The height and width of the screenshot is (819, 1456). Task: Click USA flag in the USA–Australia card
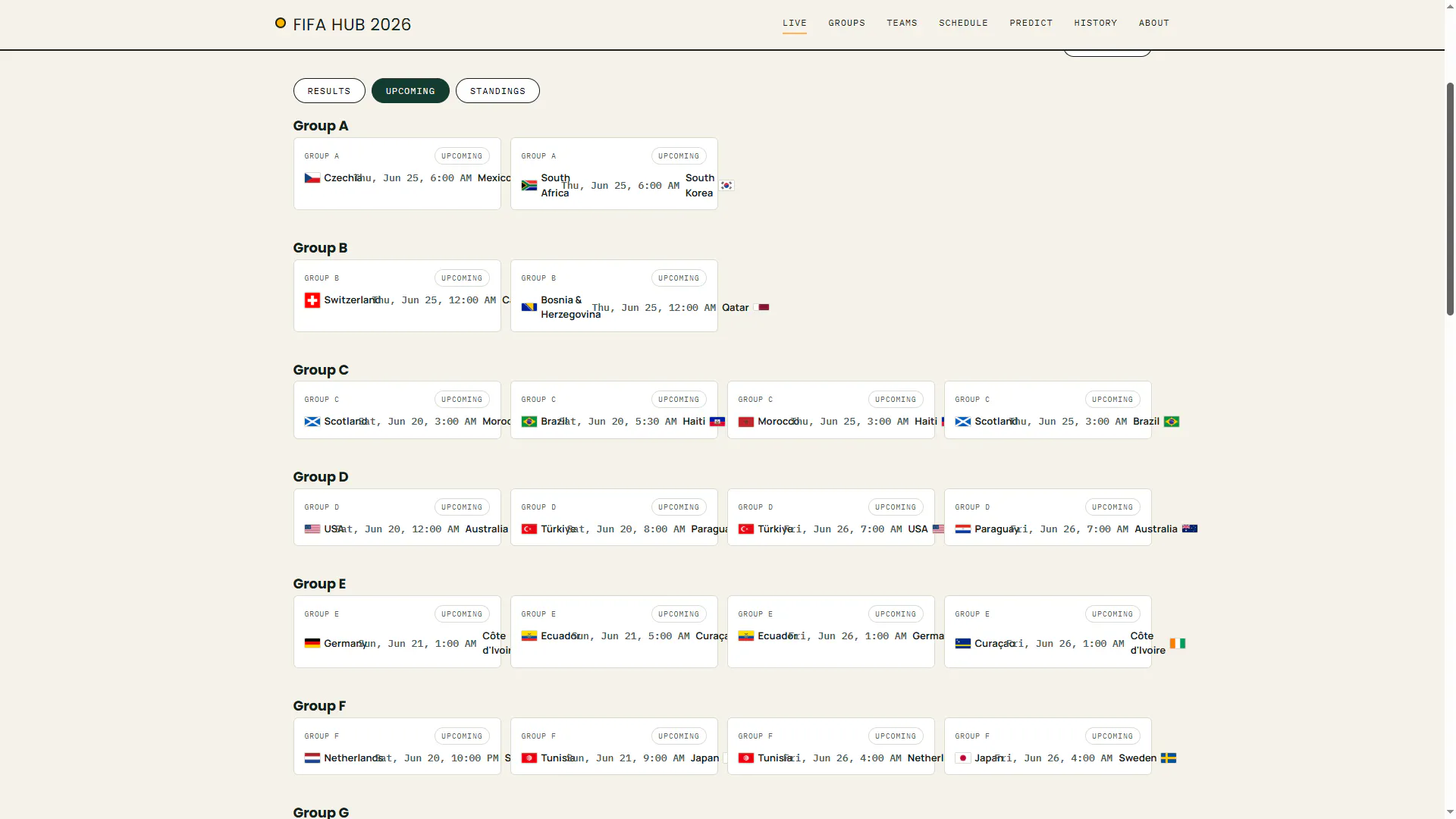click(312, 529)
